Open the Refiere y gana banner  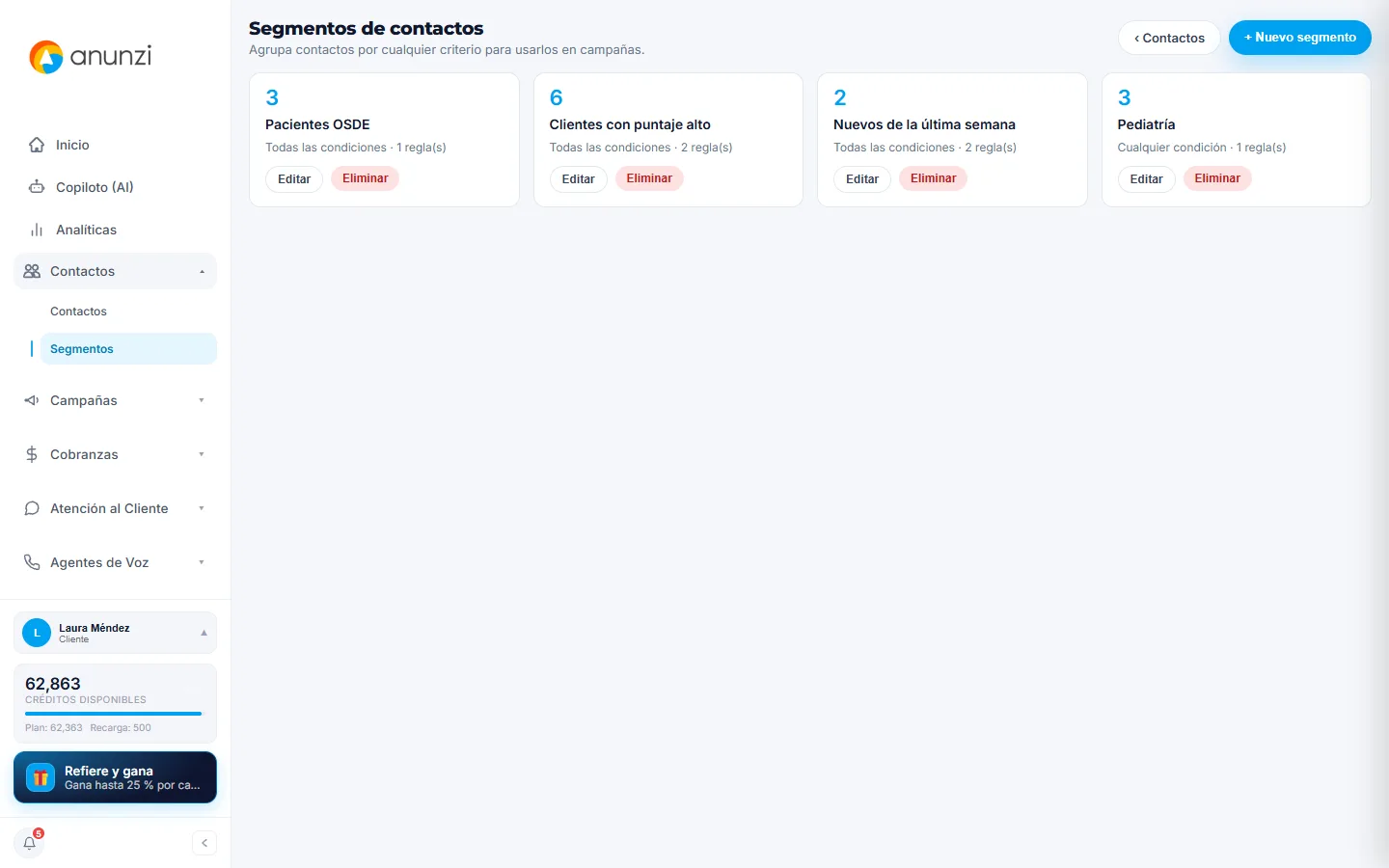click(x=115, y=777)
